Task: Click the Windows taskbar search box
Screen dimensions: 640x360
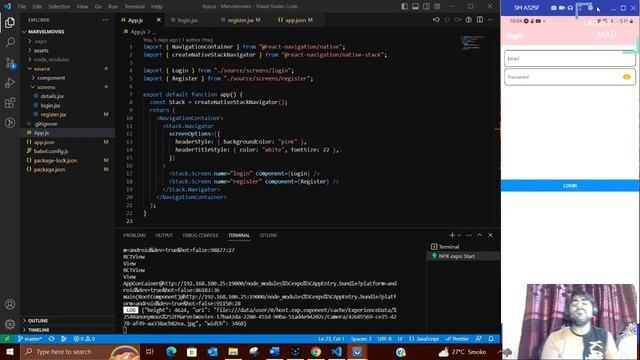Action: (x=80, y=351)
